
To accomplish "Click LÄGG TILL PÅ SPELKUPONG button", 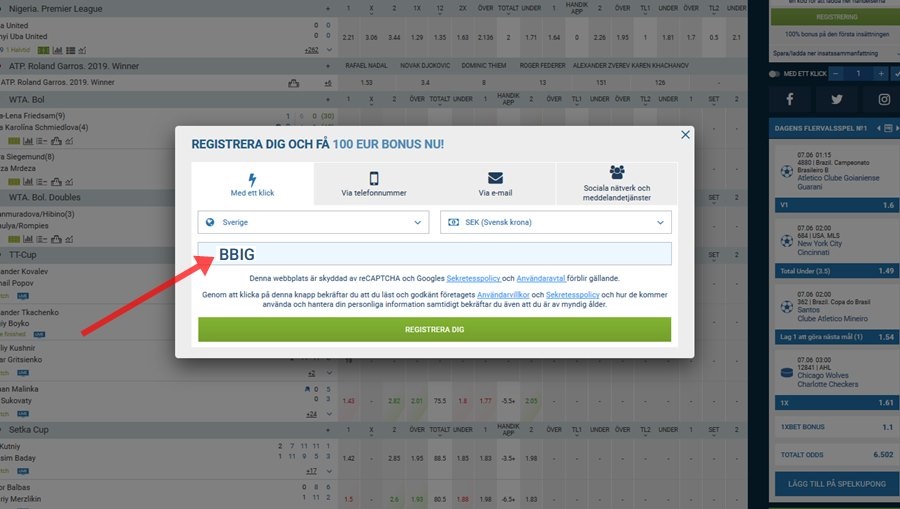I will [837, 484].
